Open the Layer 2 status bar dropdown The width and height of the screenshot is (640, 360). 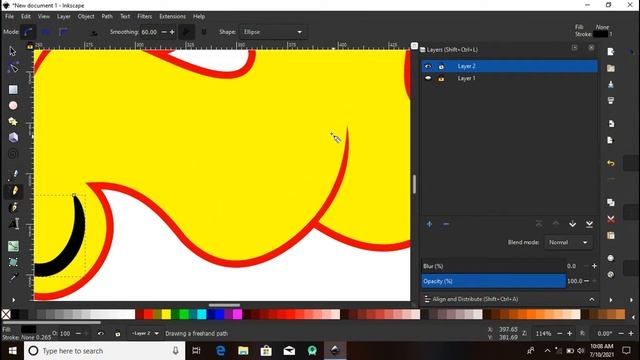[145, 333]
